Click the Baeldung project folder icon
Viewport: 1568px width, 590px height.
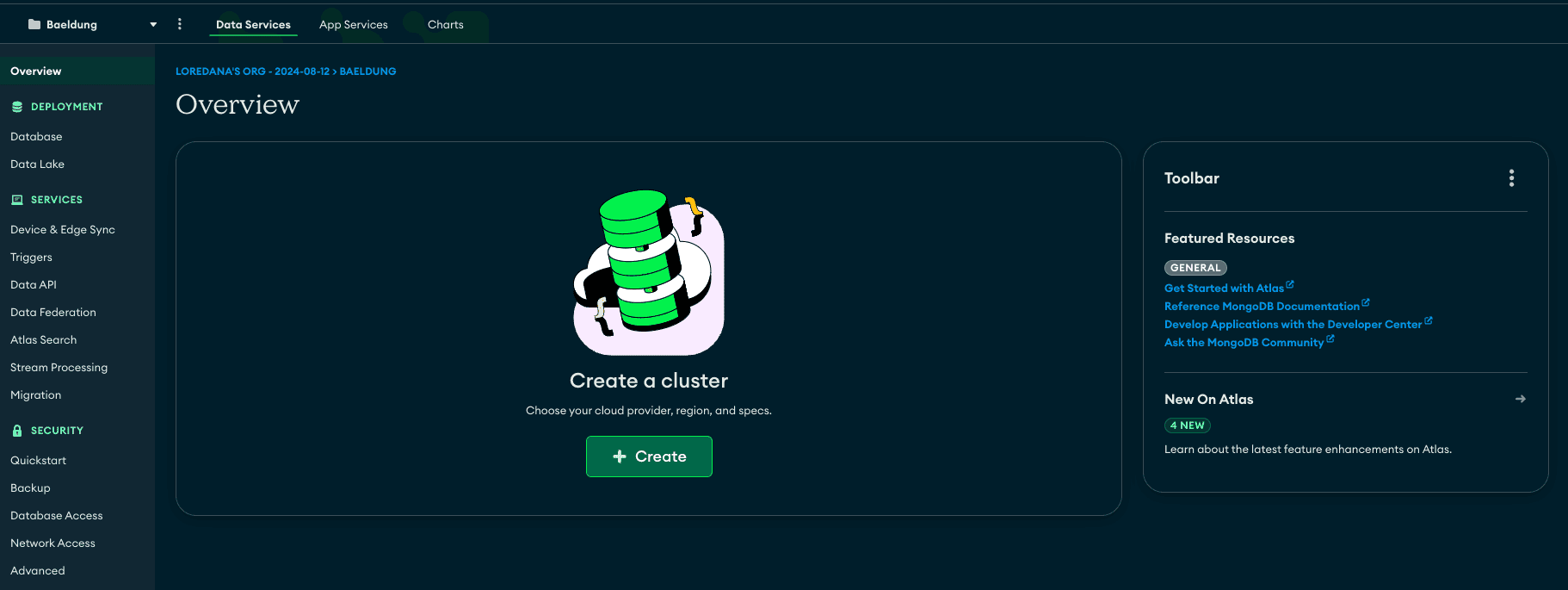pos(34,24)
